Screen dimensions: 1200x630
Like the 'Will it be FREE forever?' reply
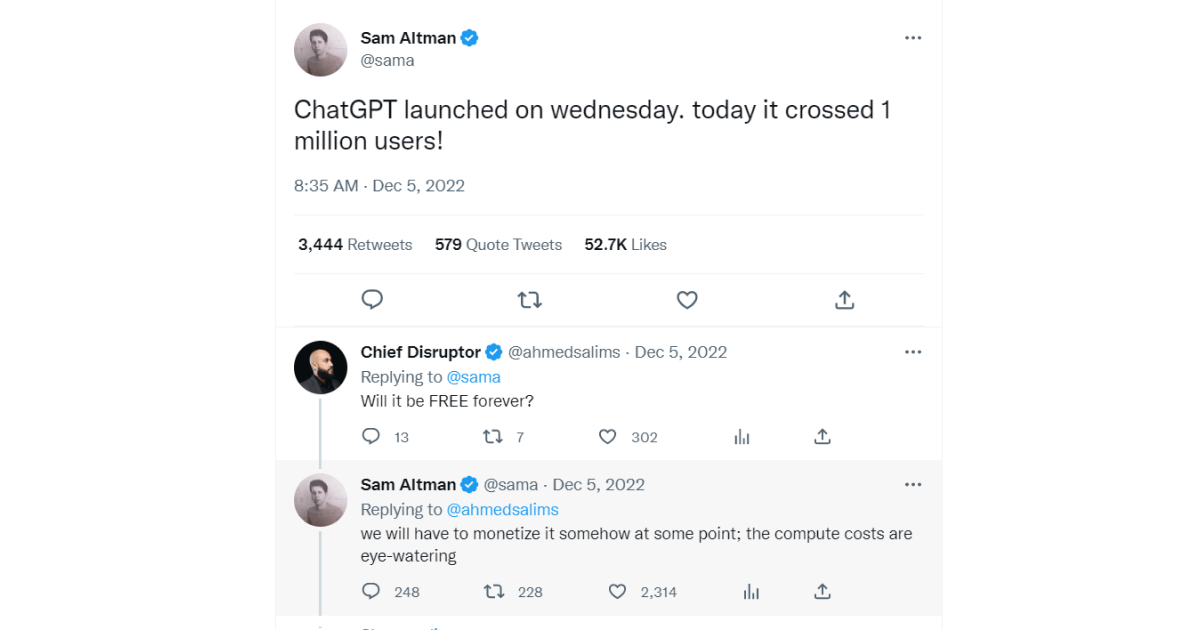(608, 436)
